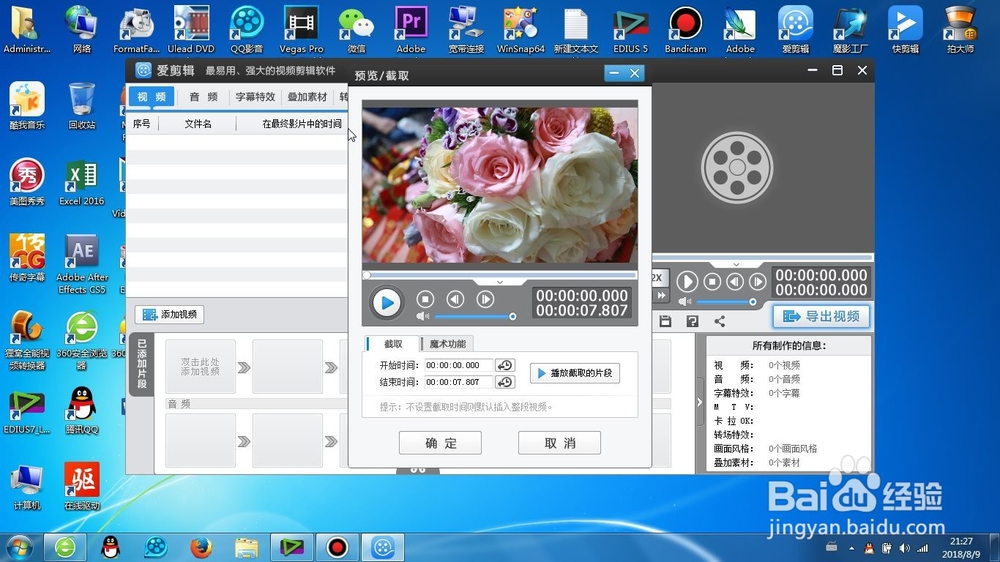Click the 序号 column header
This screenshot has width=1000, height=562.
tap(142, 124)
